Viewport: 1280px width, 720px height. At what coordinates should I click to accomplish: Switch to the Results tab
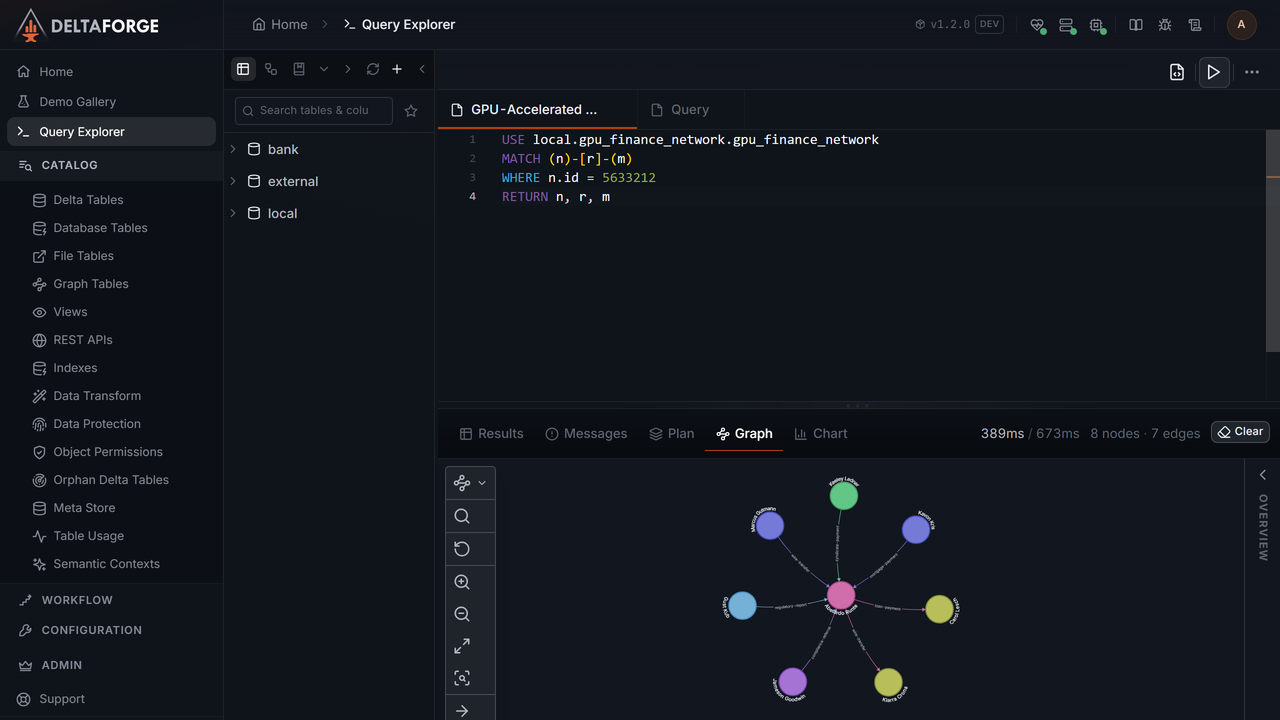pos(491,434)
